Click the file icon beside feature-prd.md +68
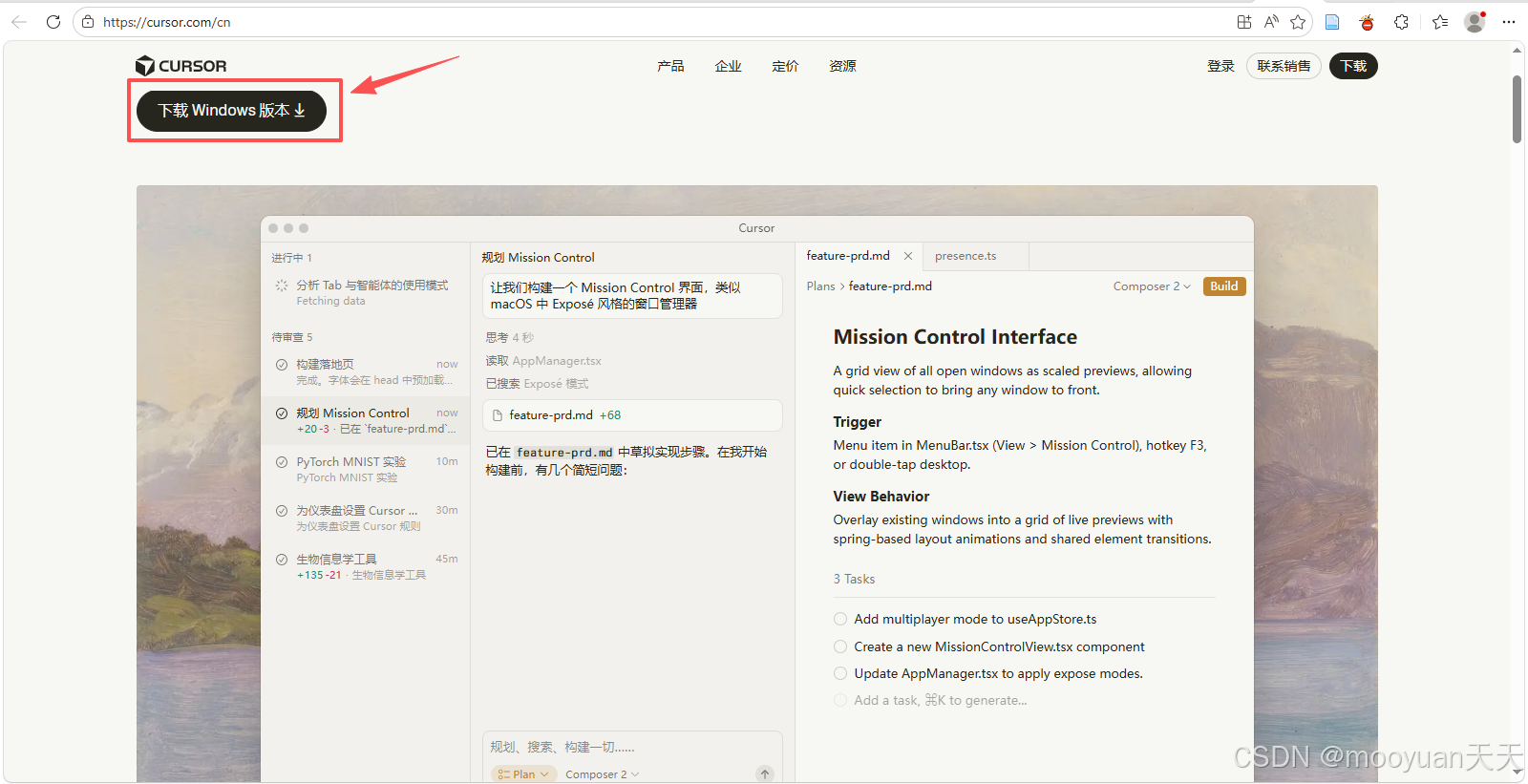The height and width of the screenshot is (784, 1528). (498, 415)
